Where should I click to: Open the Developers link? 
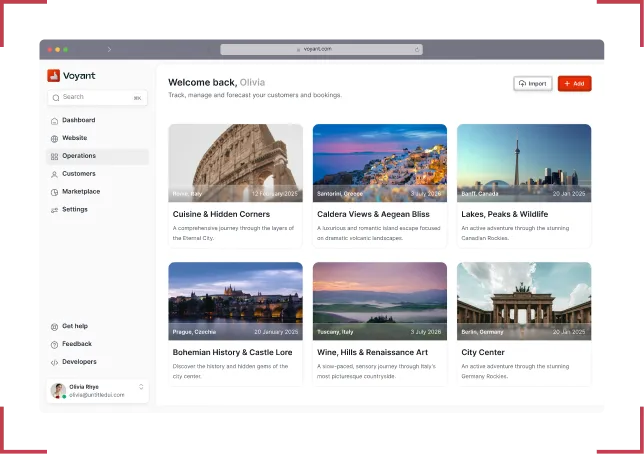[x=97, y=362]
